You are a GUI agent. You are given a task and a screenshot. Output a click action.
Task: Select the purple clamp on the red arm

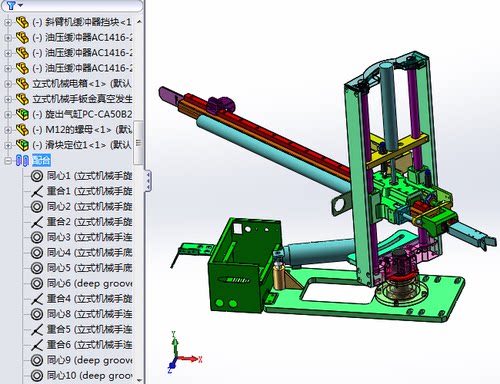click(x=221, y=104)
